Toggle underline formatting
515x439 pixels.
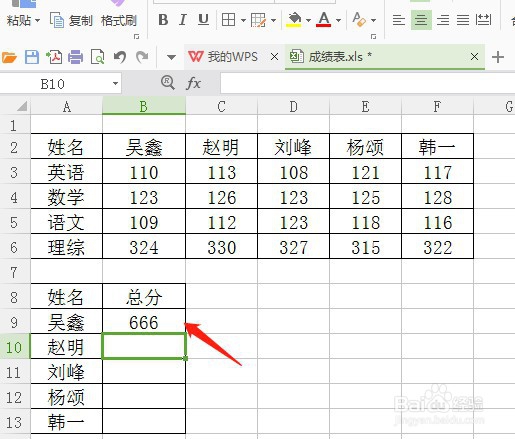coord(203,20)
